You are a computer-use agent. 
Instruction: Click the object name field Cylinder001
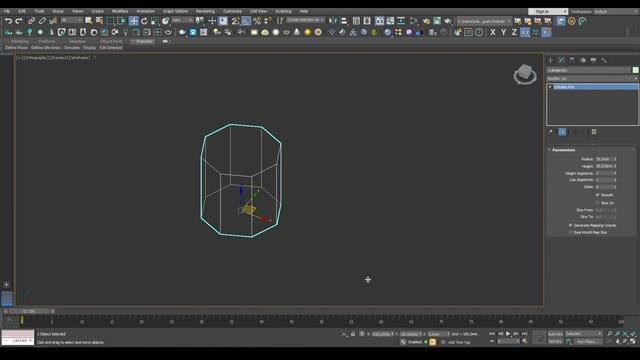coord(589,70)
